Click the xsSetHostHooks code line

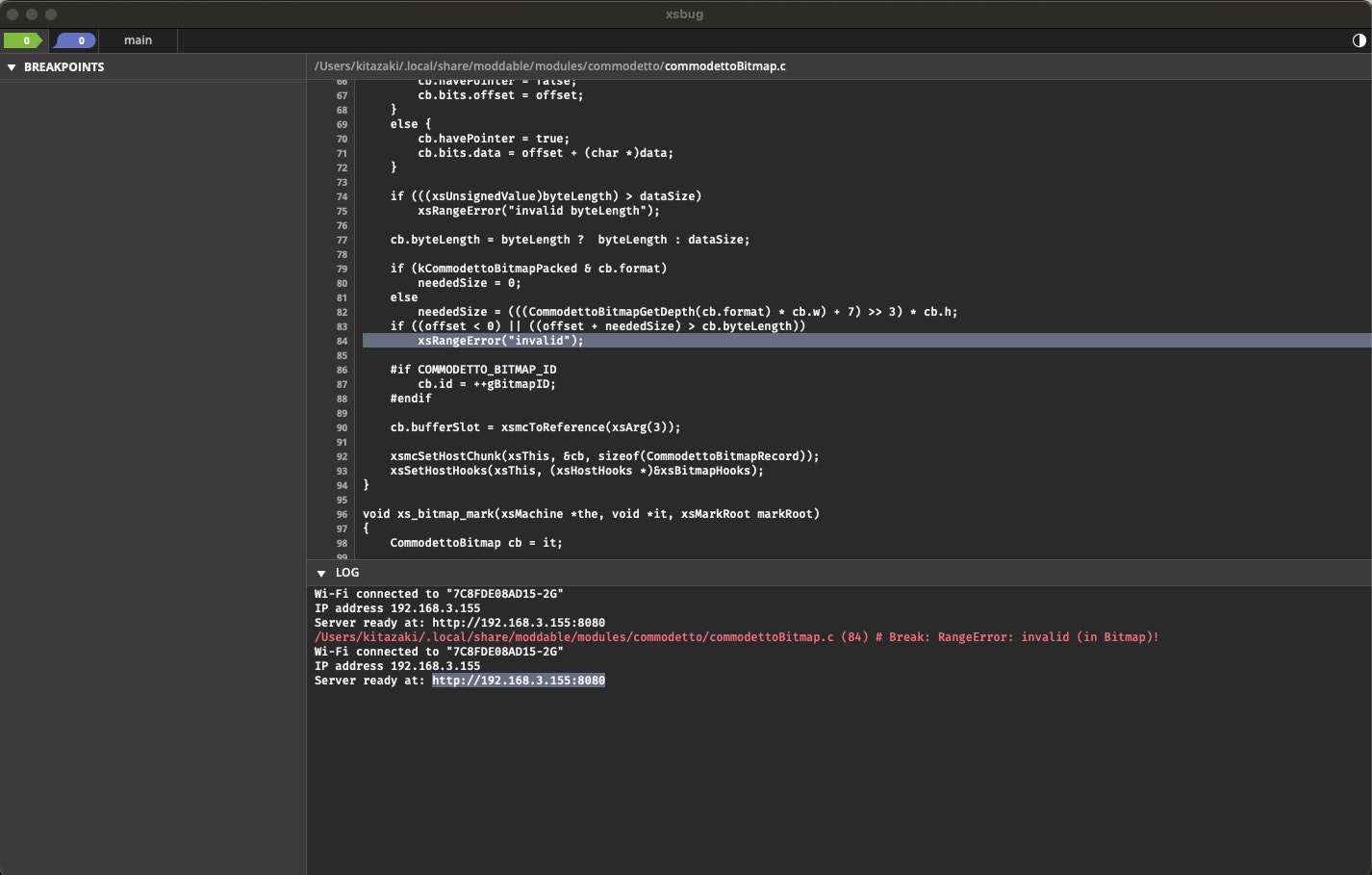(576, 471)
